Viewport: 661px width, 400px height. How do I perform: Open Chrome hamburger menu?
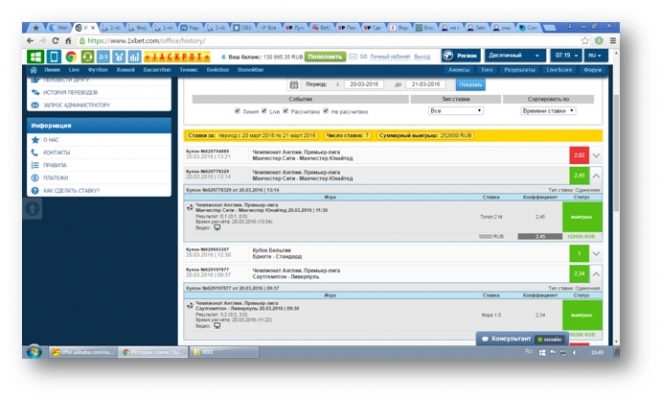point(613,41)
